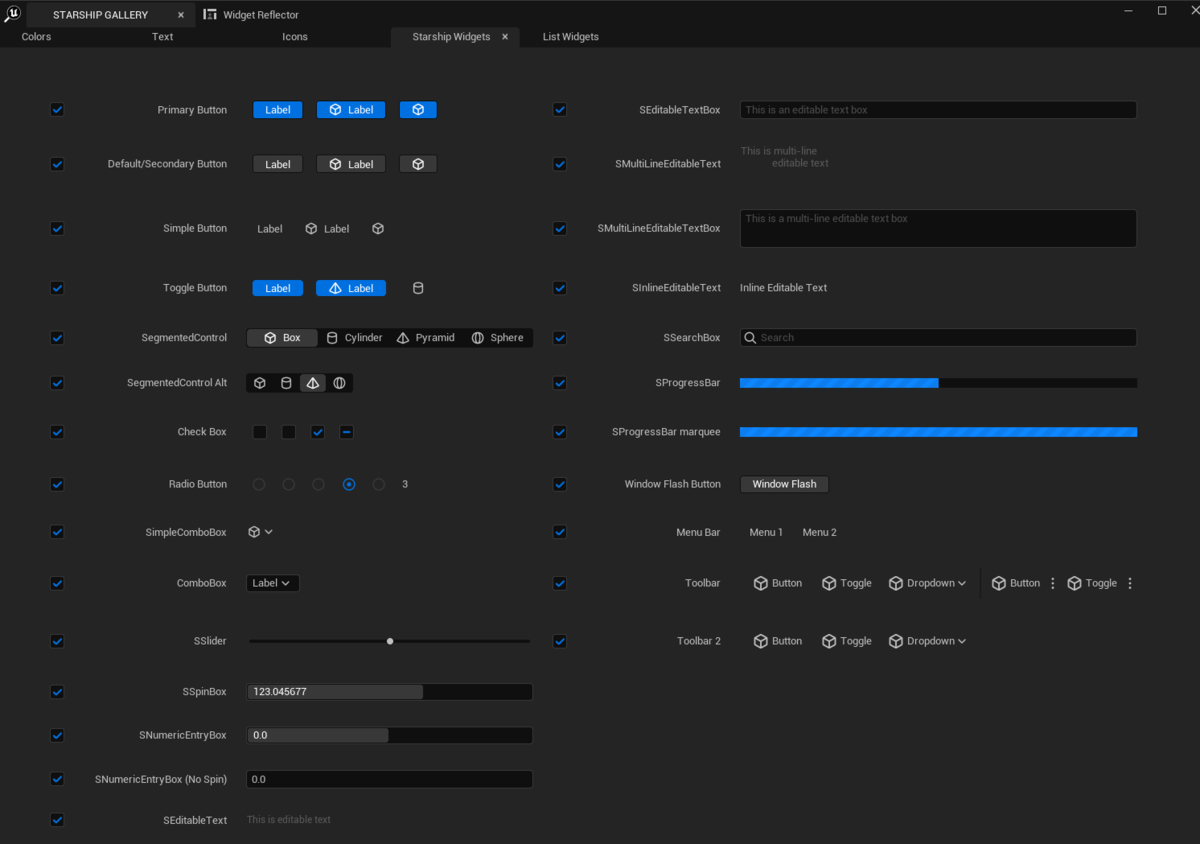Click Toggle in Toolbar 2 row
The width and height of the screenshot is (1200, 844).
[x=846, y=641]
